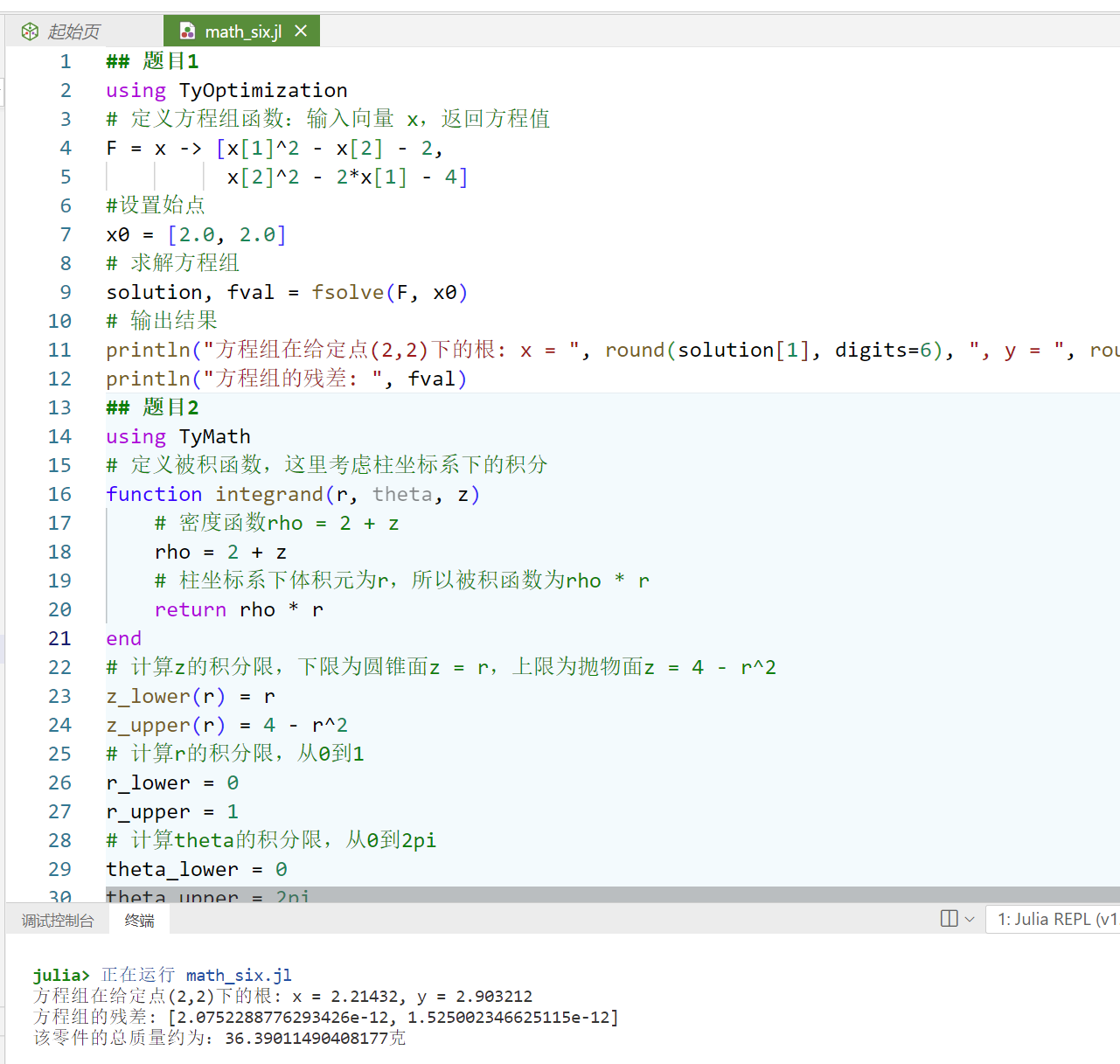Click the 'function integrand(r, theta, z)' line
This screenshot has height=1064, width=1120.
[x=293, y=494]
